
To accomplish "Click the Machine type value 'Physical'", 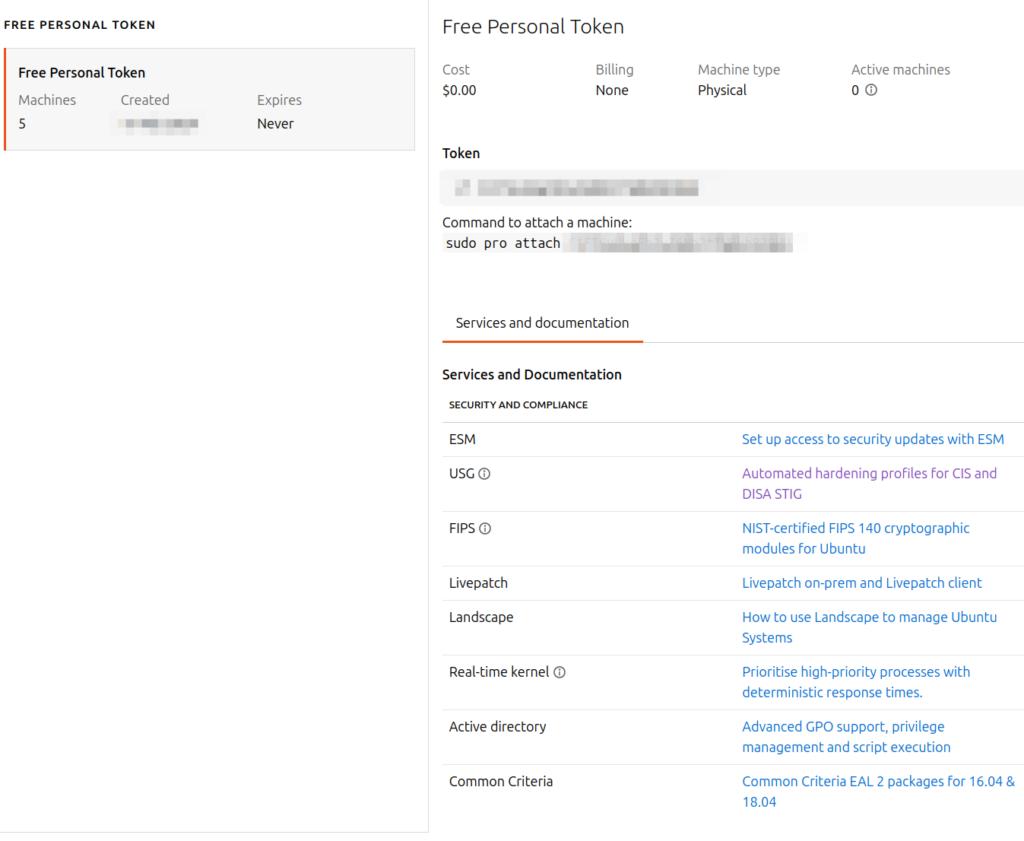I will click(722, 91).
